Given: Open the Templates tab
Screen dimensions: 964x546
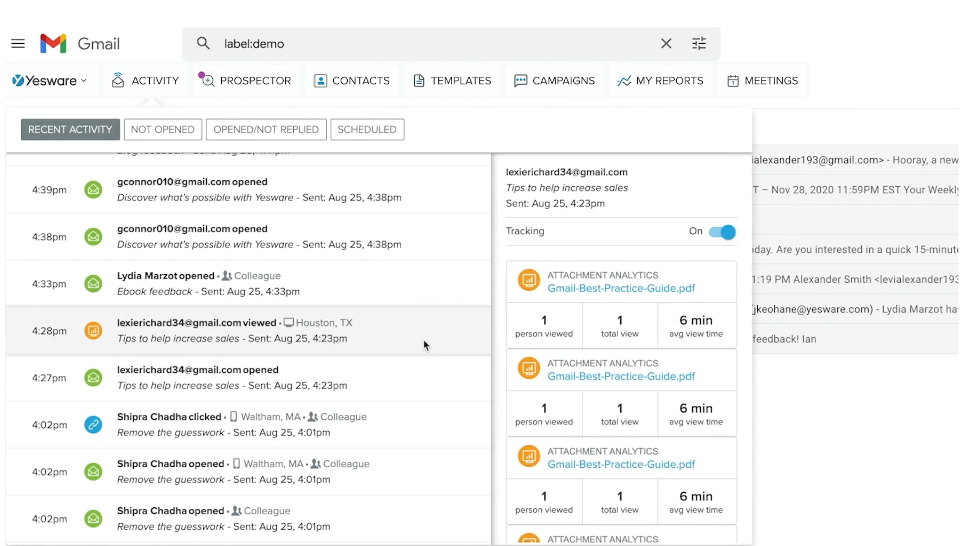Looking at the screenshot, I should click(452, 81).
